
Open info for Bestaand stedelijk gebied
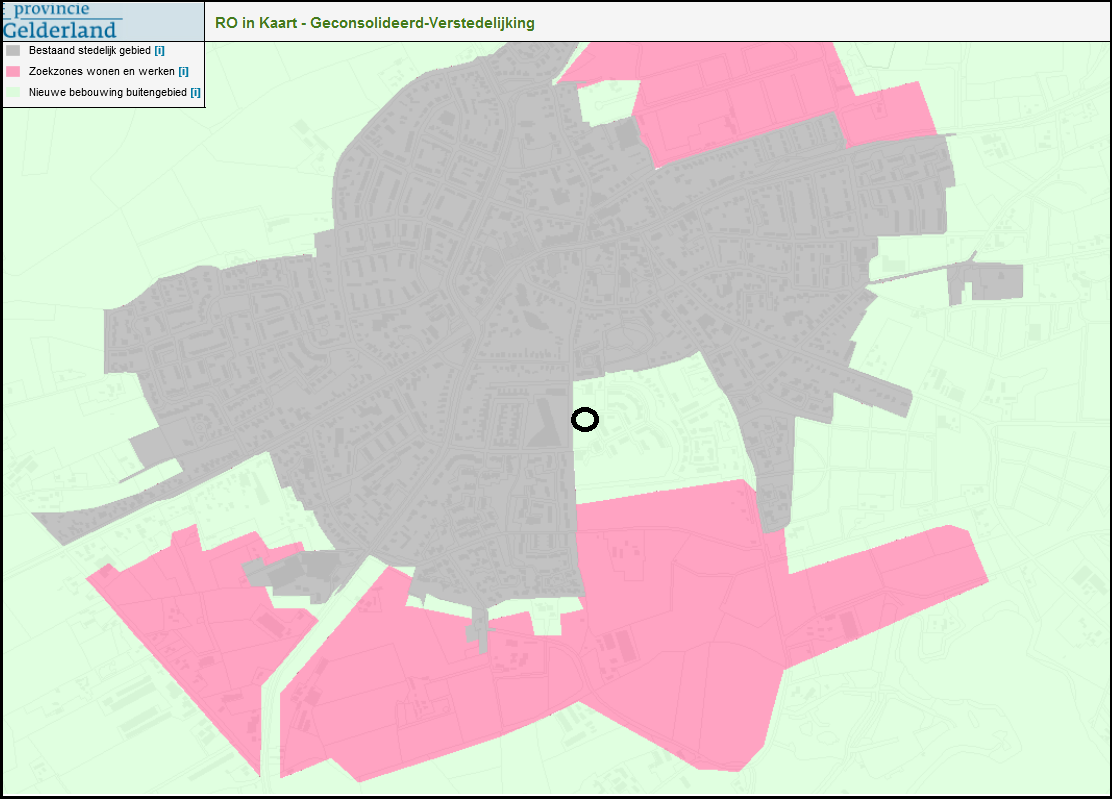pyautogui.click(x=159, y=50)
